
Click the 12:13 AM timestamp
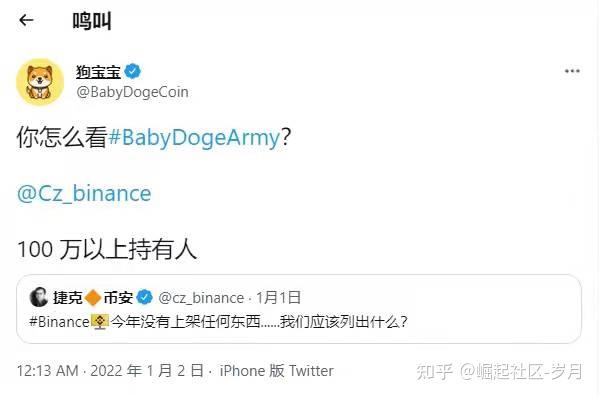point(48,371)
